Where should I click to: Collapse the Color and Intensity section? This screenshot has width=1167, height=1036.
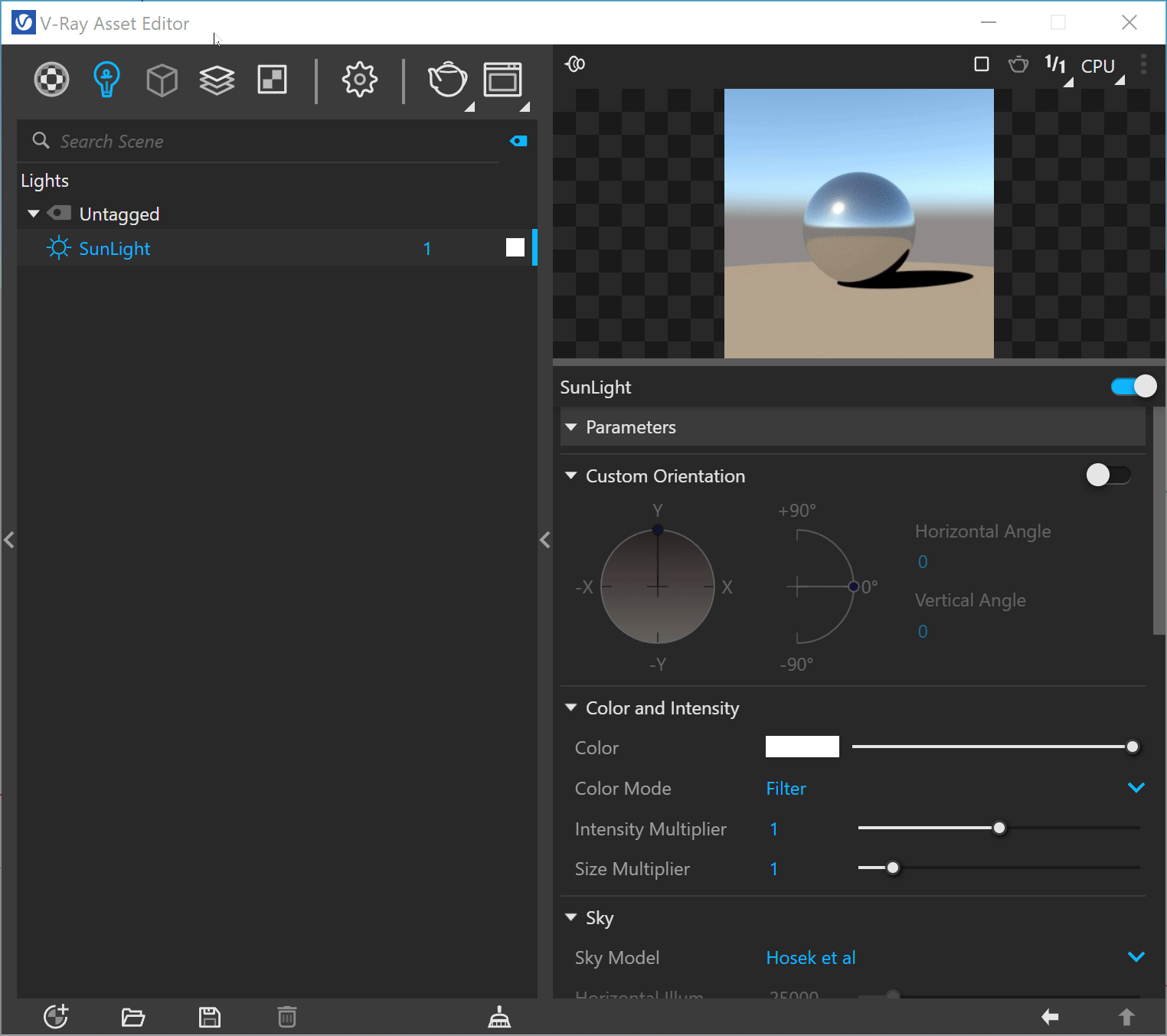click(571, 708)
